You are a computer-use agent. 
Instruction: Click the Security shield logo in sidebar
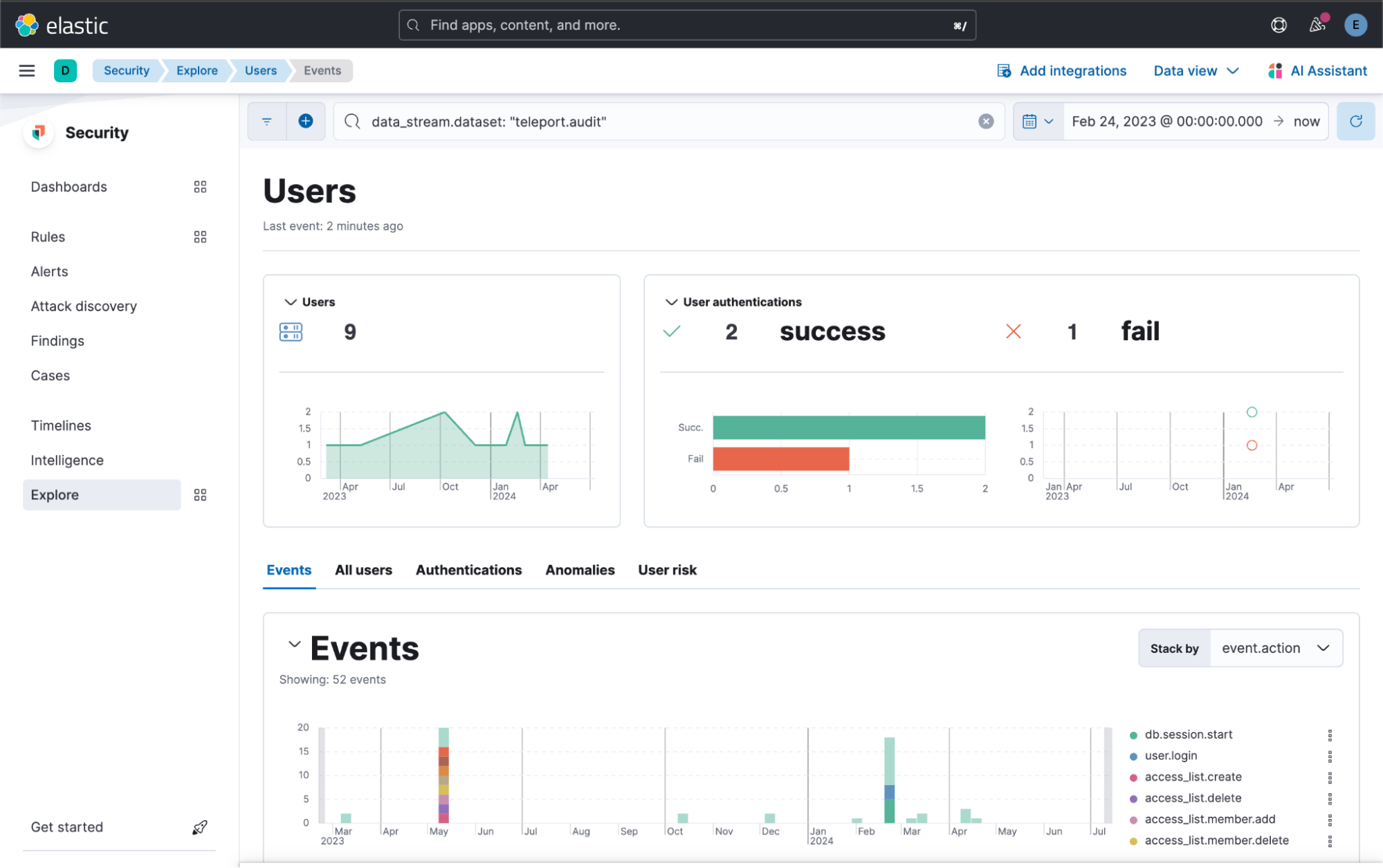click(x=39, y=132)
